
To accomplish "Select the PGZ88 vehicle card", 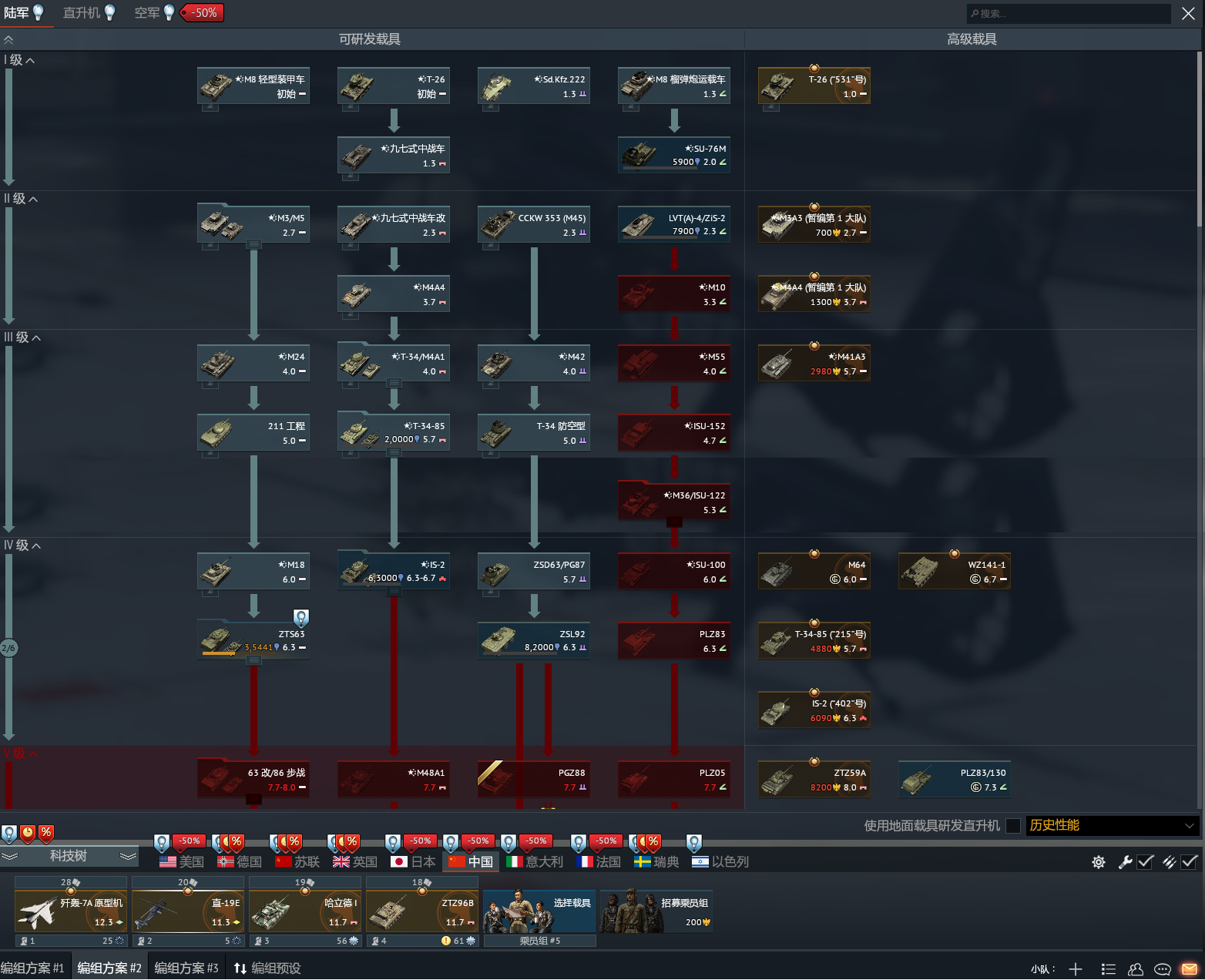I will coord(534,780).
